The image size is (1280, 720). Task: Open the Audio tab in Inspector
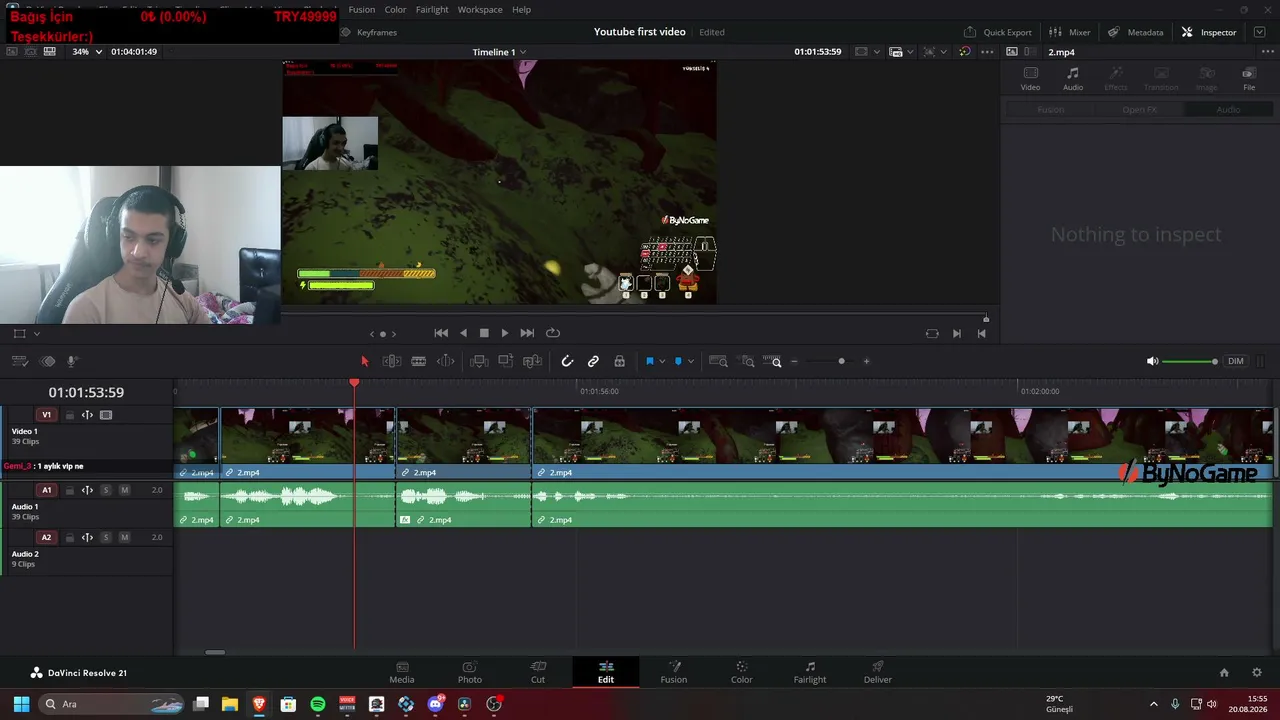(x=1073, y=78)
